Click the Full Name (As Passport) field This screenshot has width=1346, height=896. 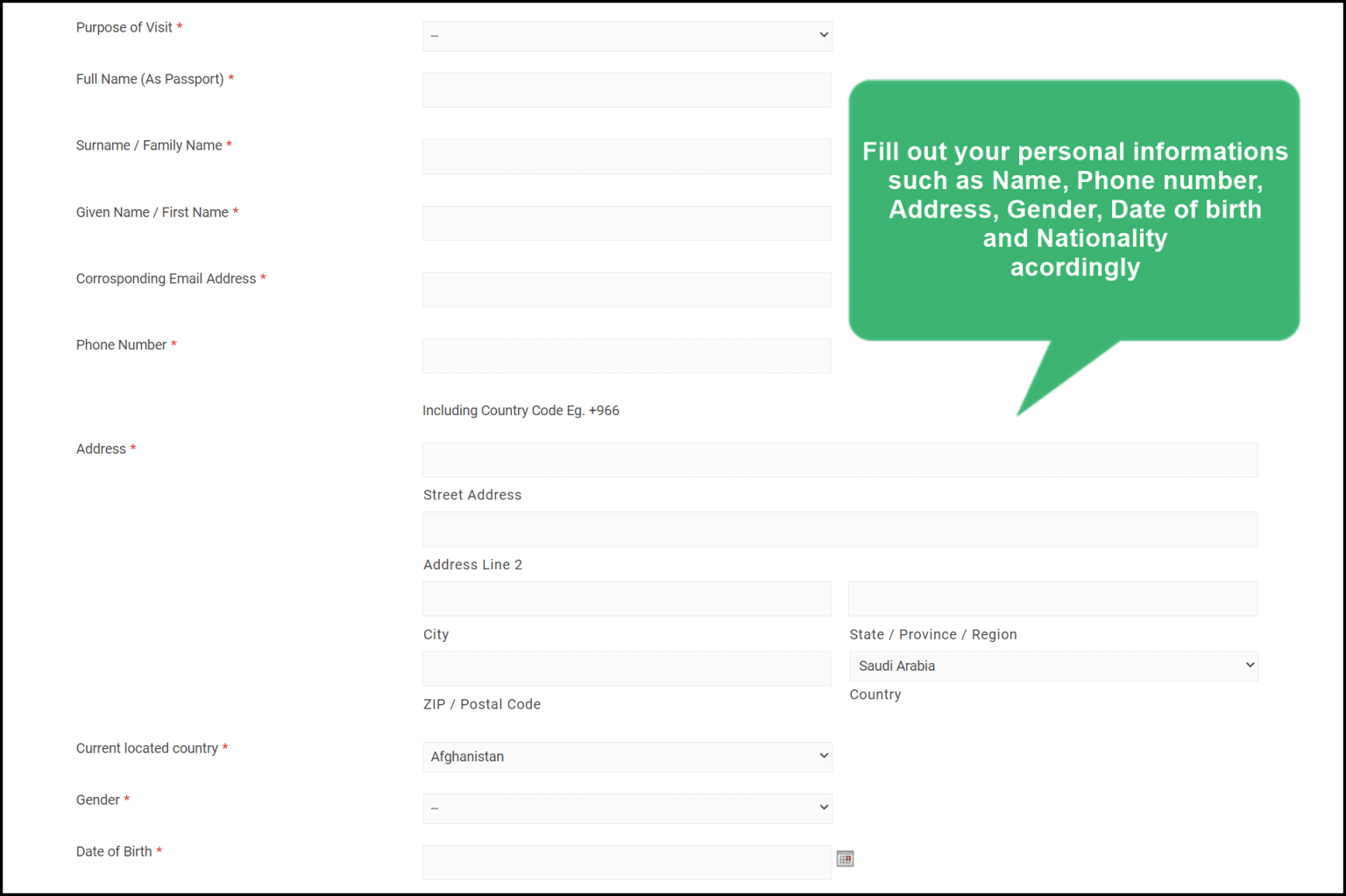[x=626, y=89]
